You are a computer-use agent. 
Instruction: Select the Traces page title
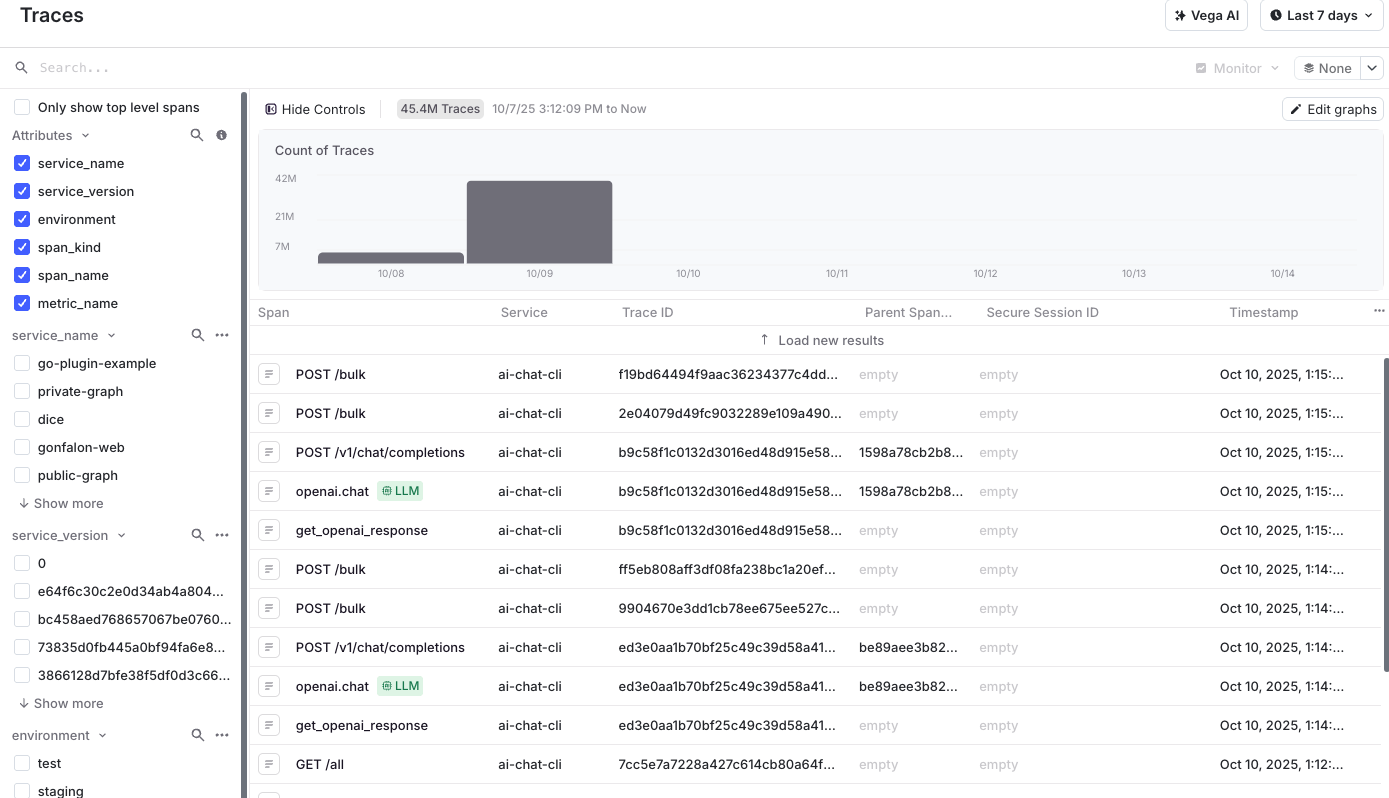coord(51,15)
